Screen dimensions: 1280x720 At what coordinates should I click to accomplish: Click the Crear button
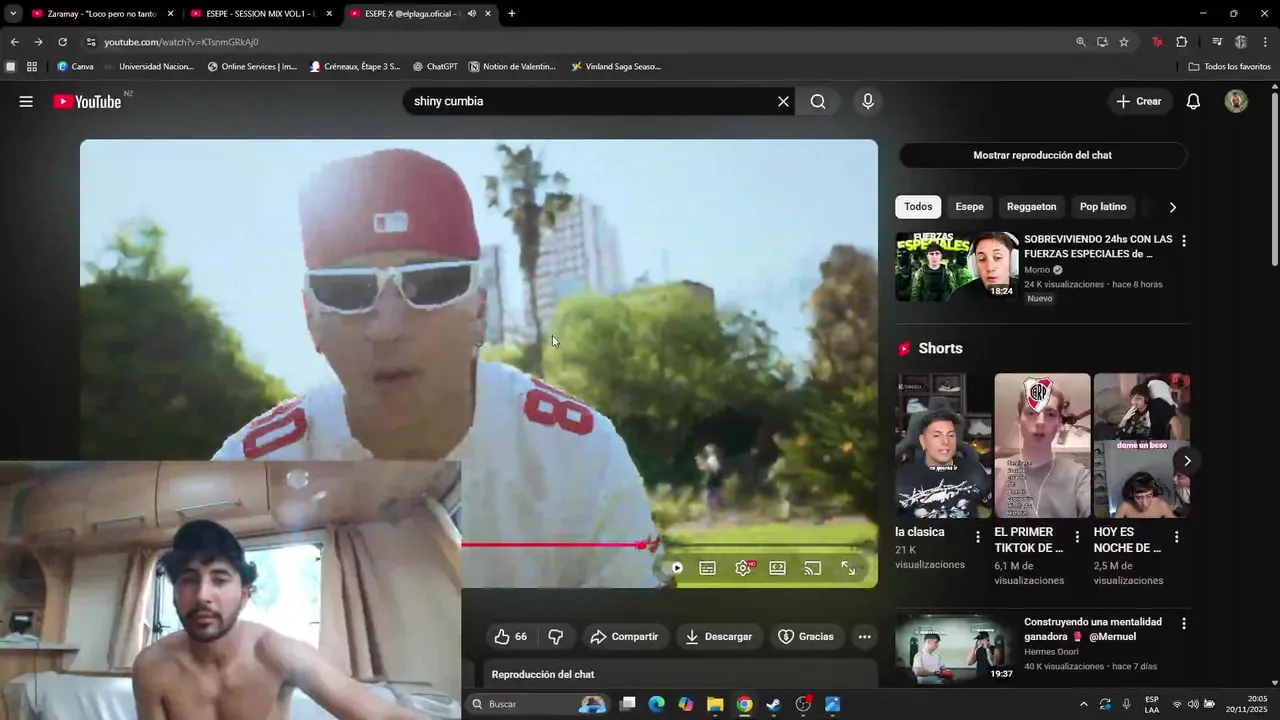pos(1139,101)
